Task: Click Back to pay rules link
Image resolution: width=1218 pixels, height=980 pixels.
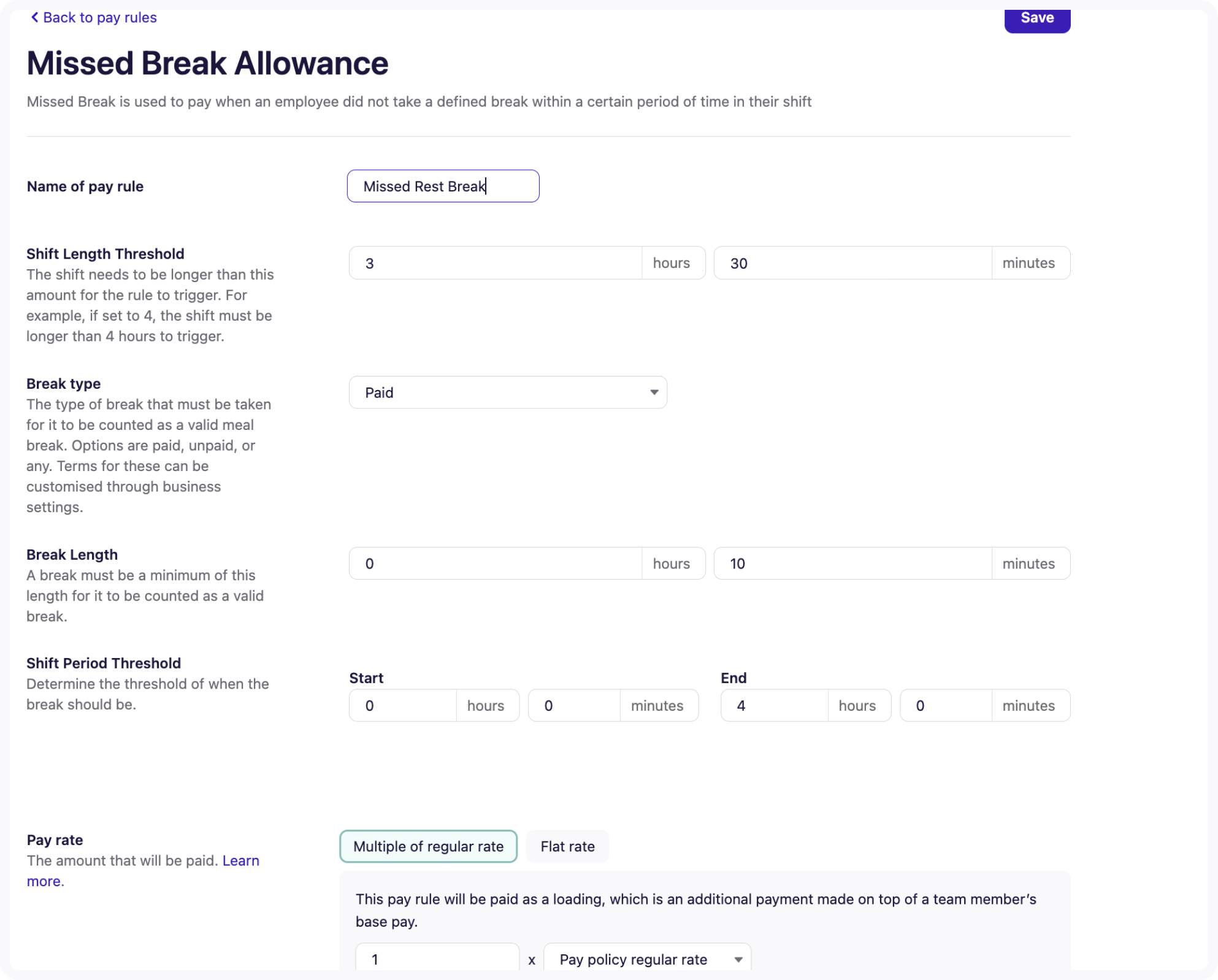Action: (99, 18)
